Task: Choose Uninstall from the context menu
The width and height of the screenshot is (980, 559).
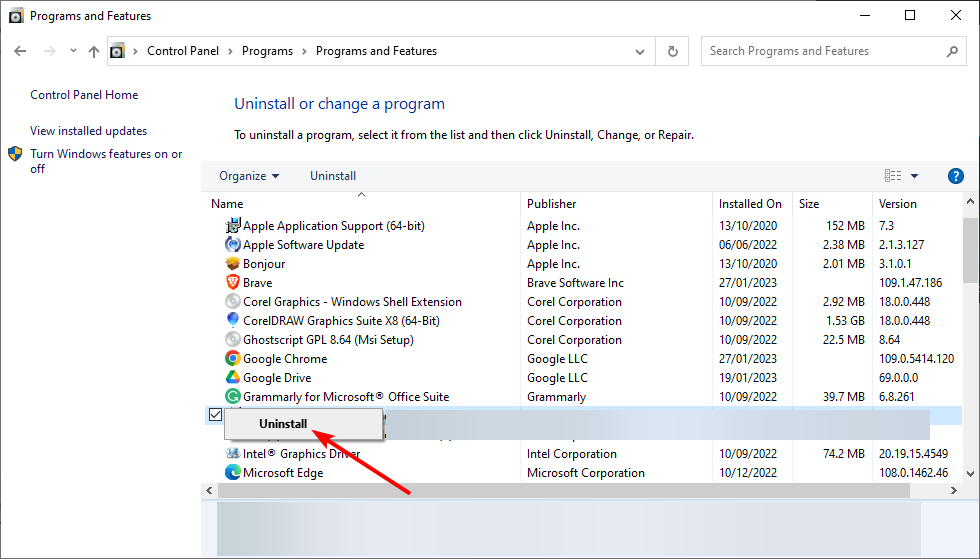Action: [x=303, y=424]
